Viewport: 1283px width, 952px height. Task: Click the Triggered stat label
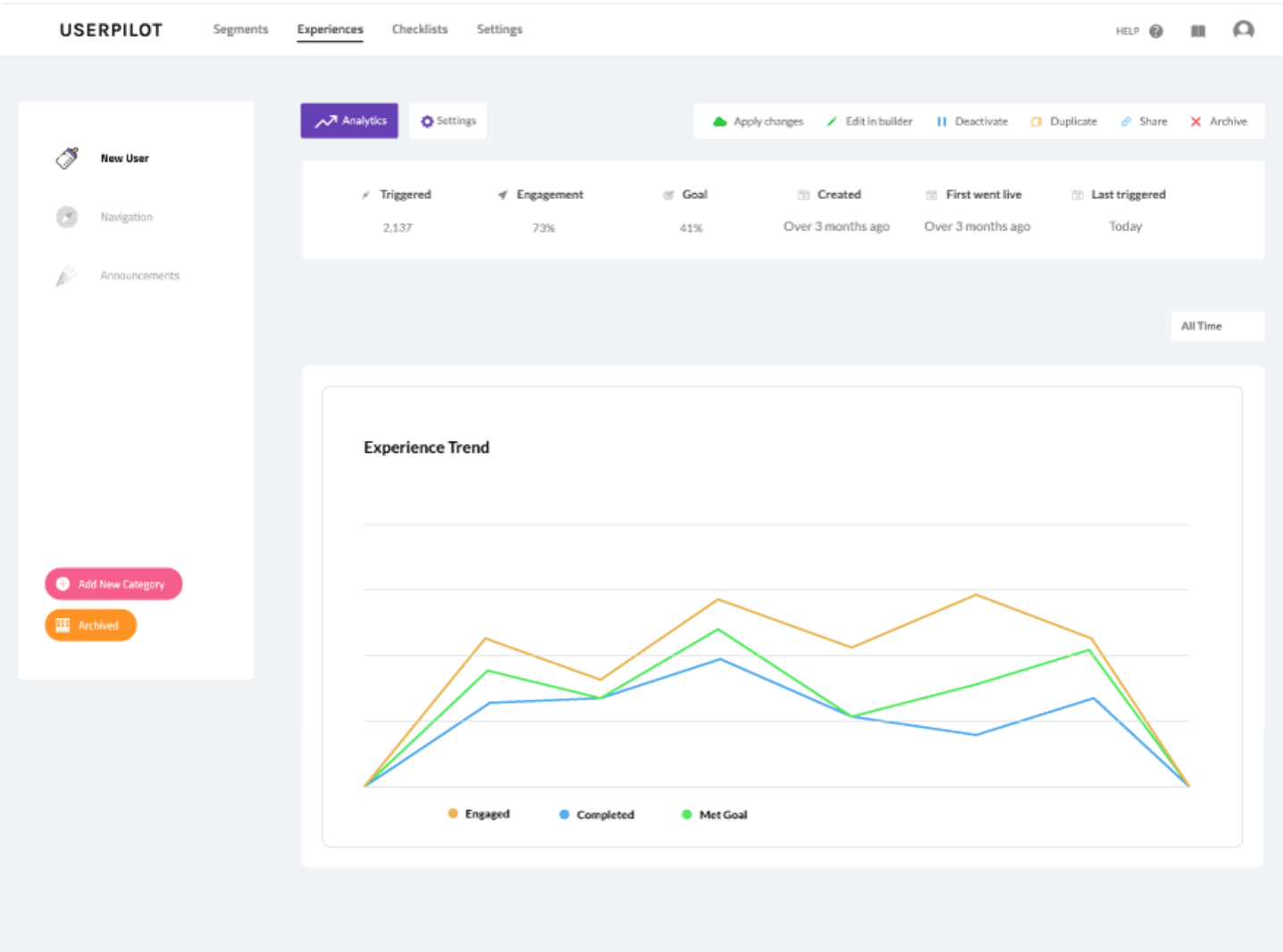tap(406, 195)
